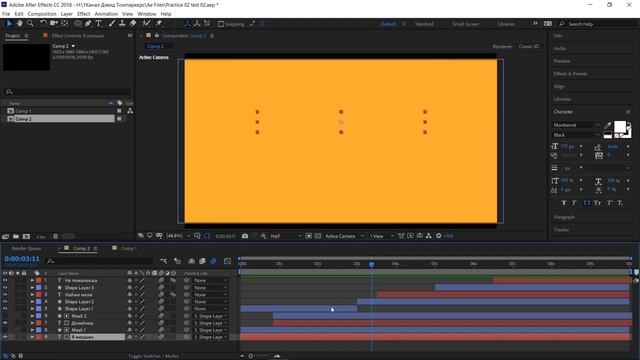Screen dimensions: 640x360
Task: Select the Pan Behind anchor point tool
Action: pyautogui.click(x=64, y=24)
